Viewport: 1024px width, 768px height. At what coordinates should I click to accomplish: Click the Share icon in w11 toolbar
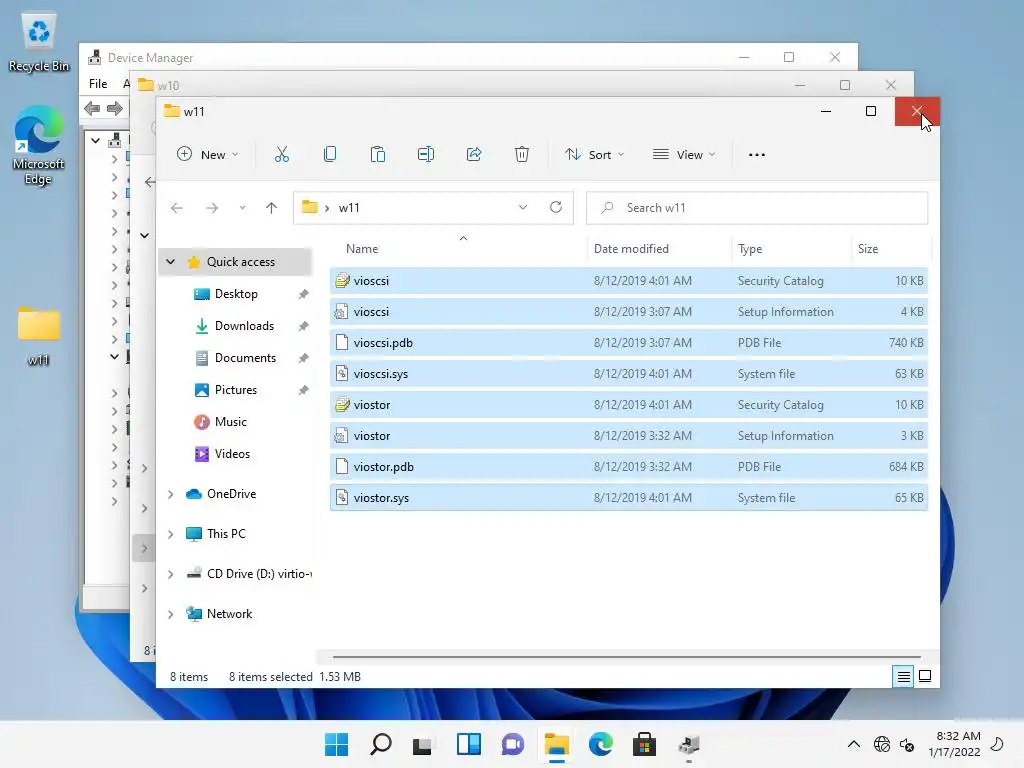[x=474, y=155]
